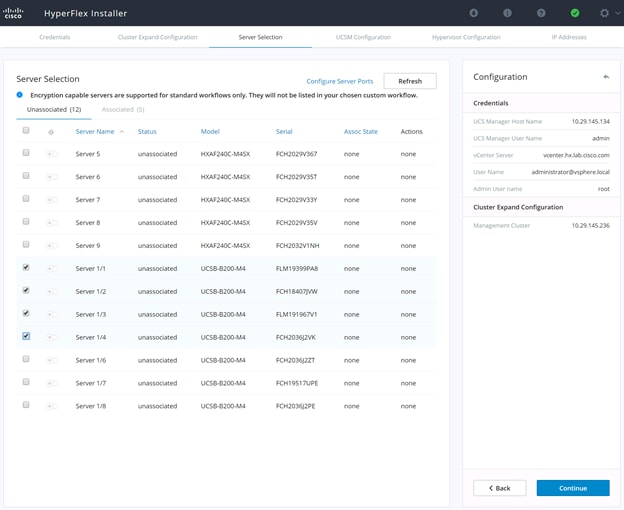Sort by the Serial column header
The image size is (624, 510).
click(x=284, y=132)
